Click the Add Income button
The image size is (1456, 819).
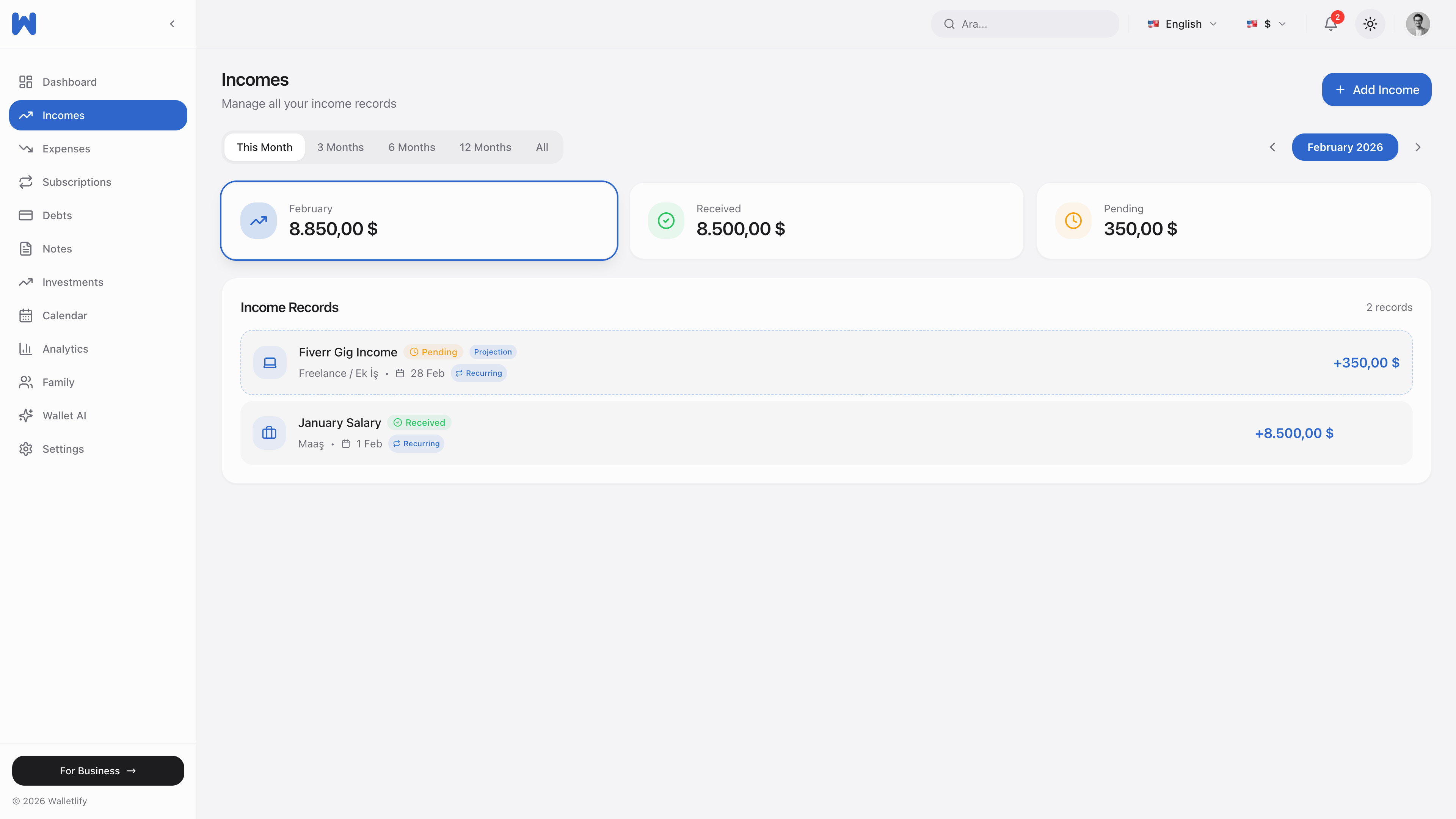1376,89
